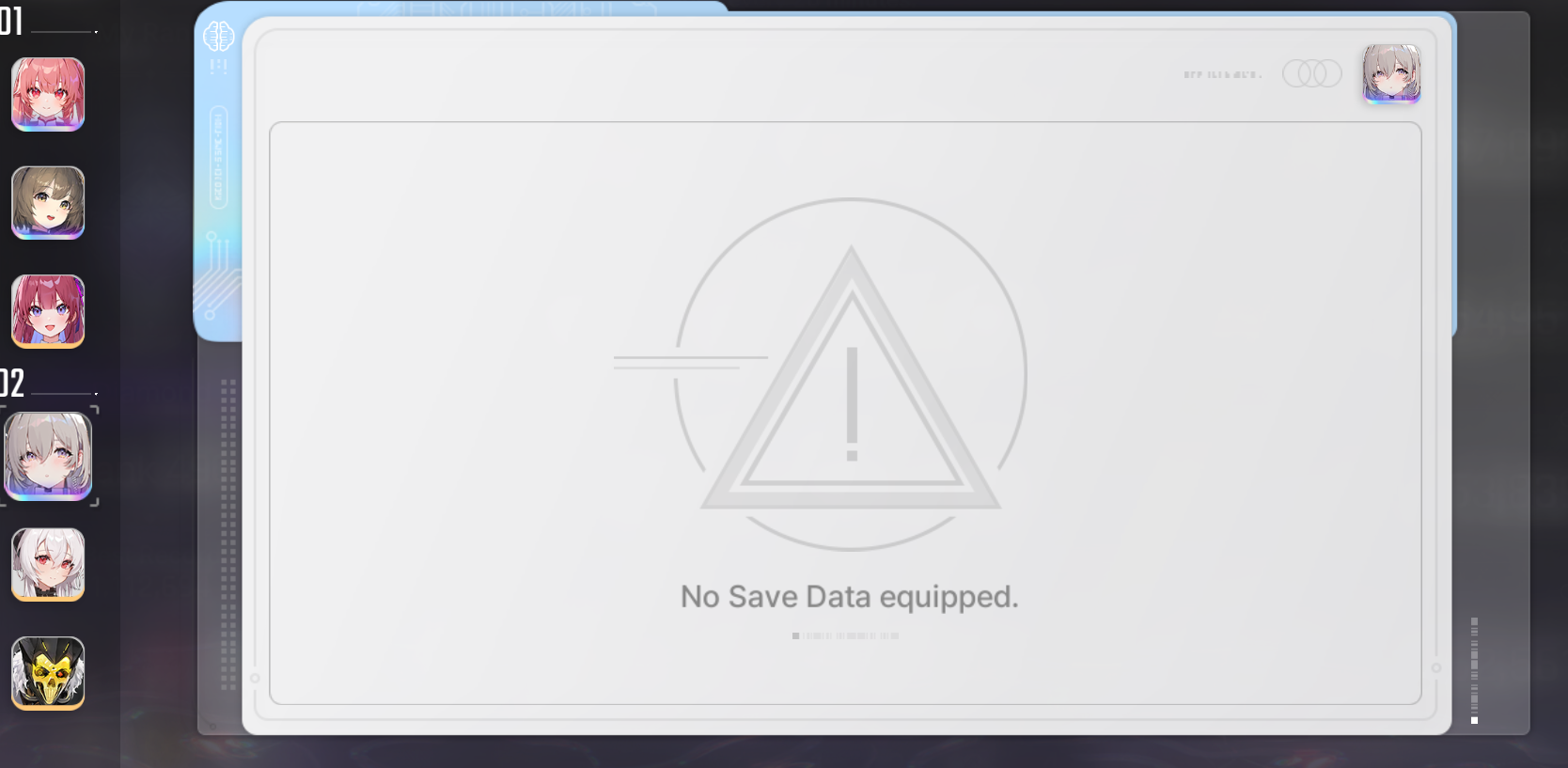The height and width of the screenshot is (768, 1568).
Task: Click the dotted column left of the card
Action: click(x=227, y=534)
